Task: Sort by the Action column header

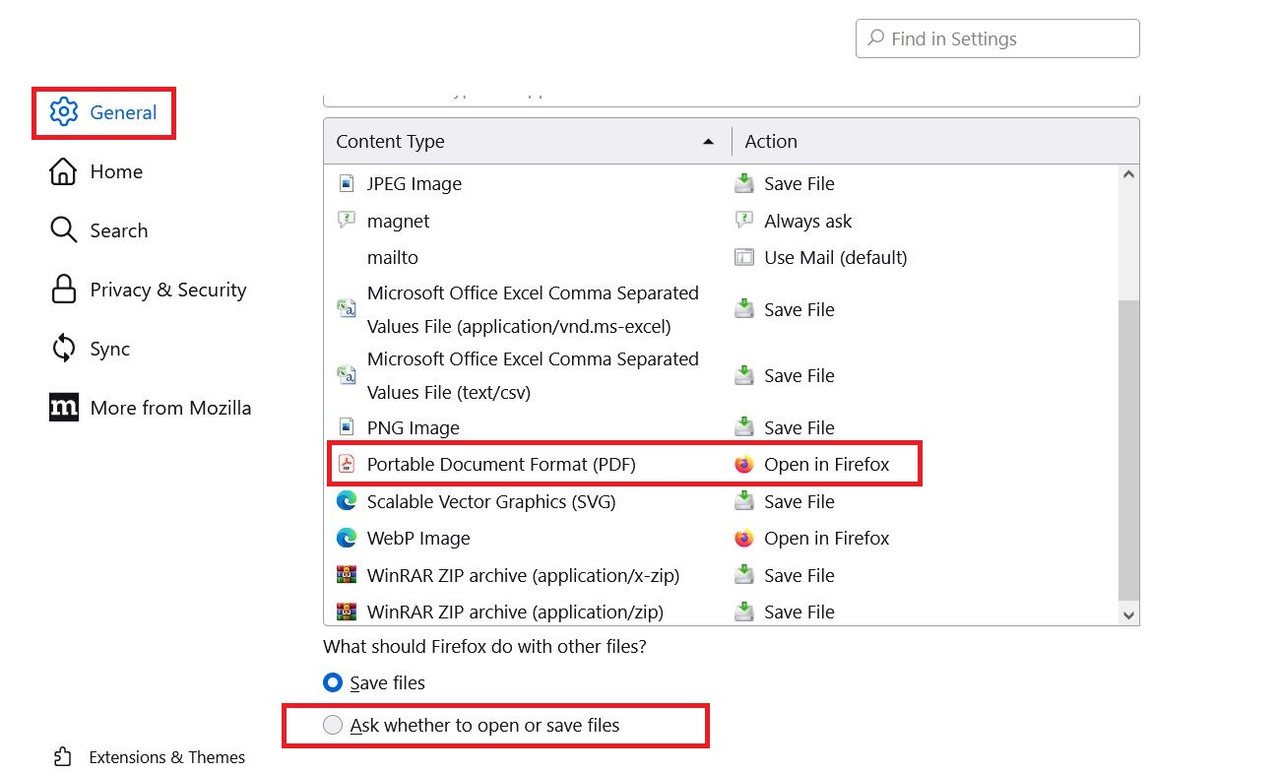Action: (x=935, y=141)
